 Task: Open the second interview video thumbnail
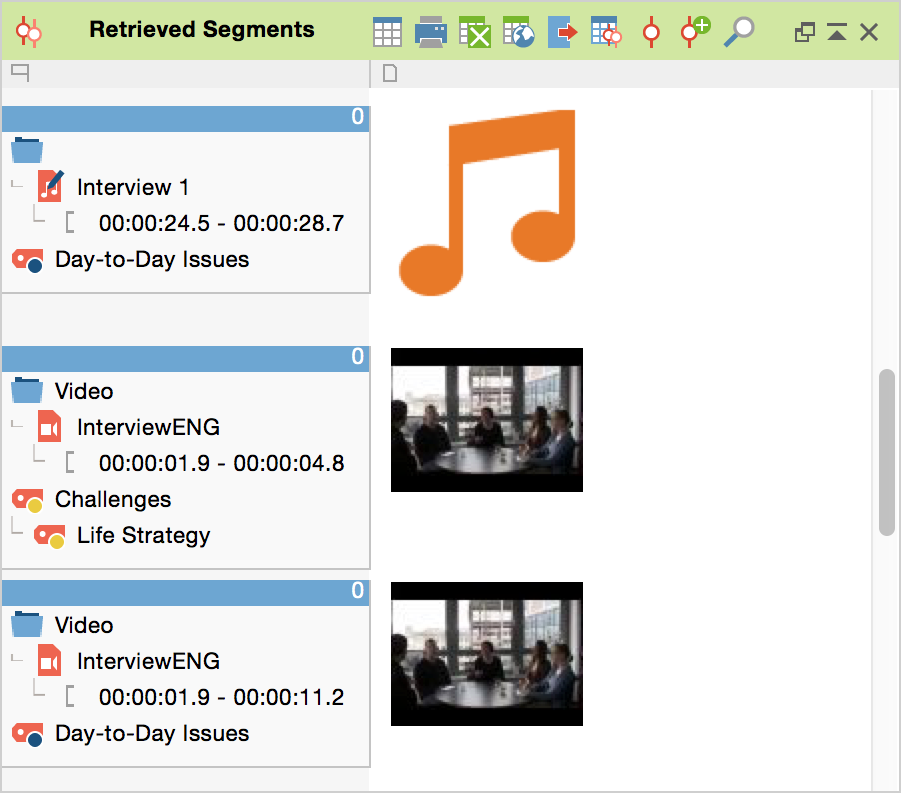click(x=486, y=654)
